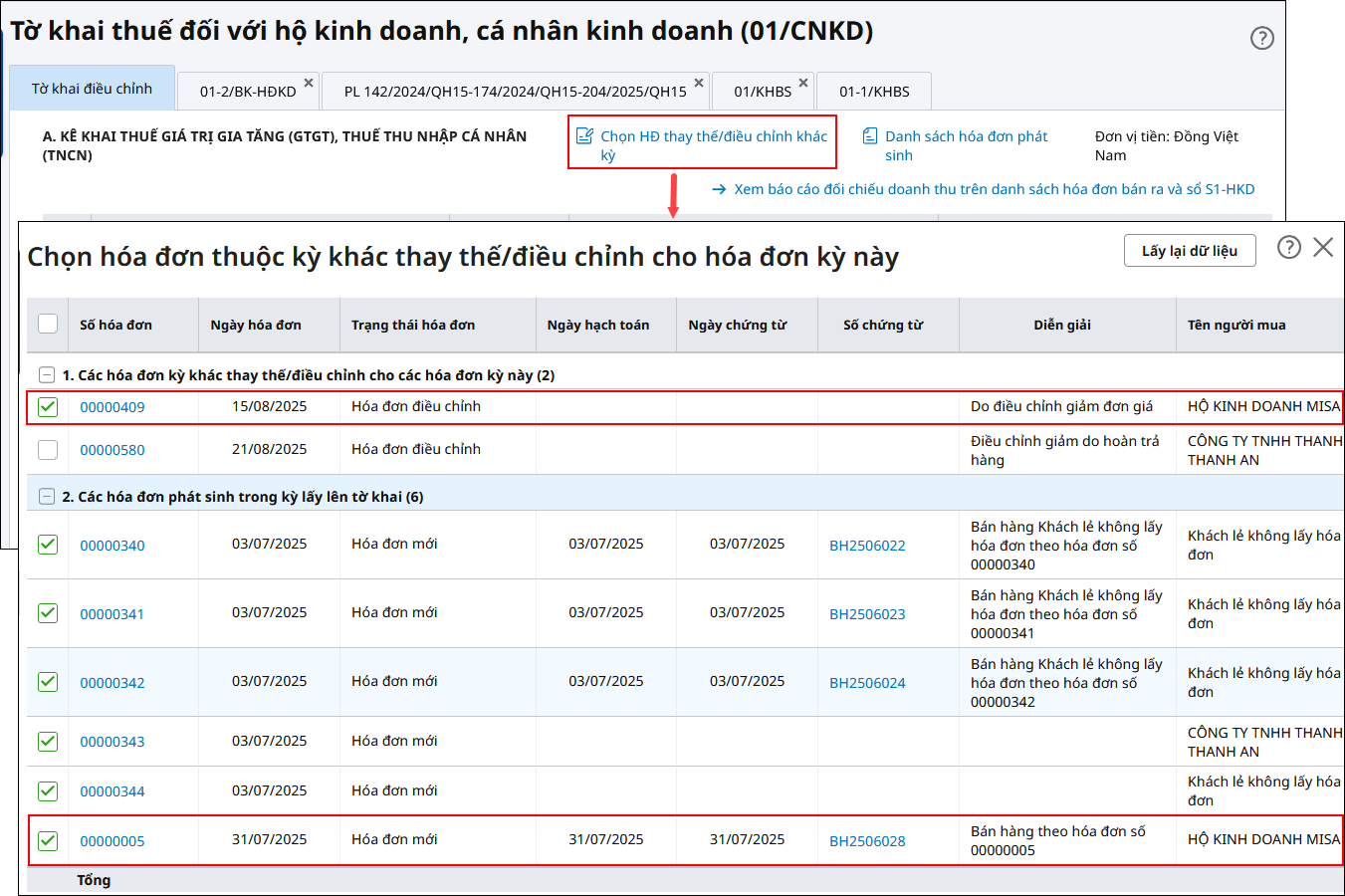Viewport: 1345px width, 896px height.
Task: Uncheck invoice 00000344 checkbox
Action: 48,791
